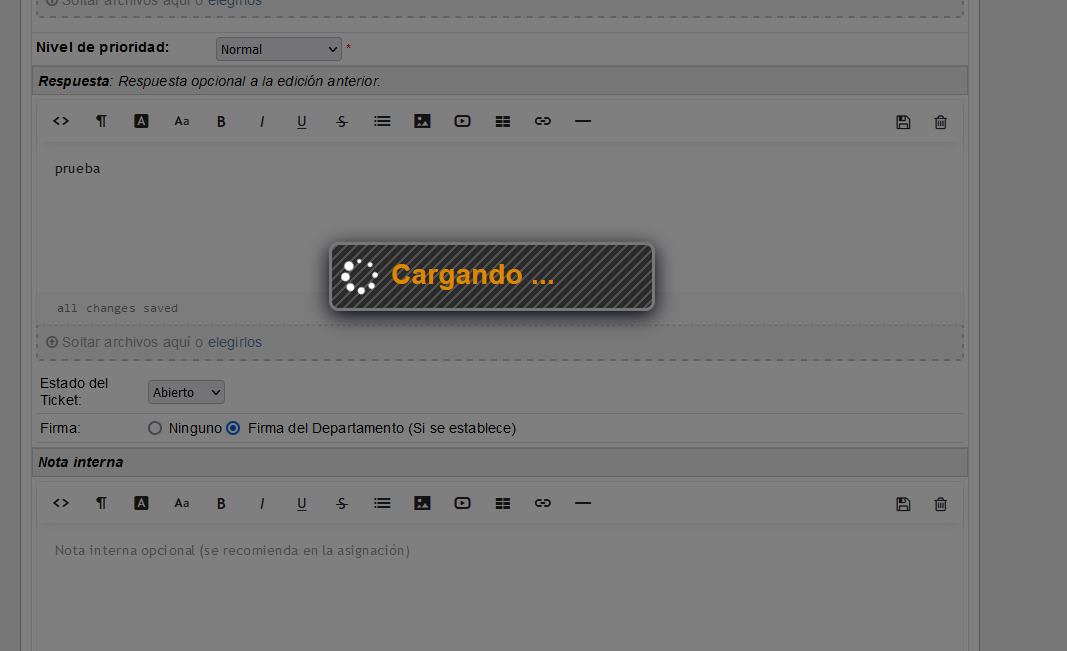Insert video in Nota interna editor
The width and height of the screenshot is (1067, 651).
point(462,503)
